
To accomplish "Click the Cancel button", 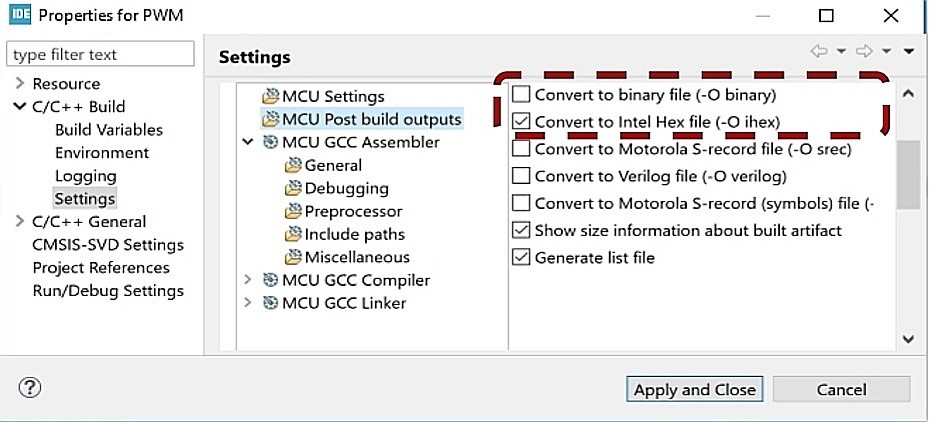I will [x=841, y=389].
